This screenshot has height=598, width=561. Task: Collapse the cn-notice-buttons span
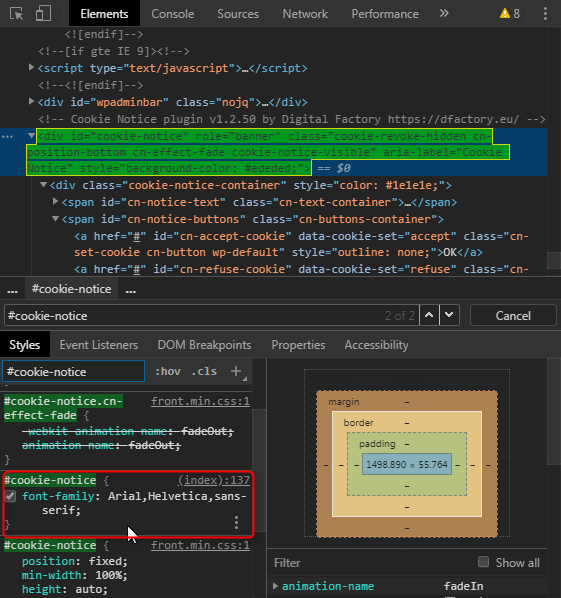pyautogui.click(x=55, y=219)
